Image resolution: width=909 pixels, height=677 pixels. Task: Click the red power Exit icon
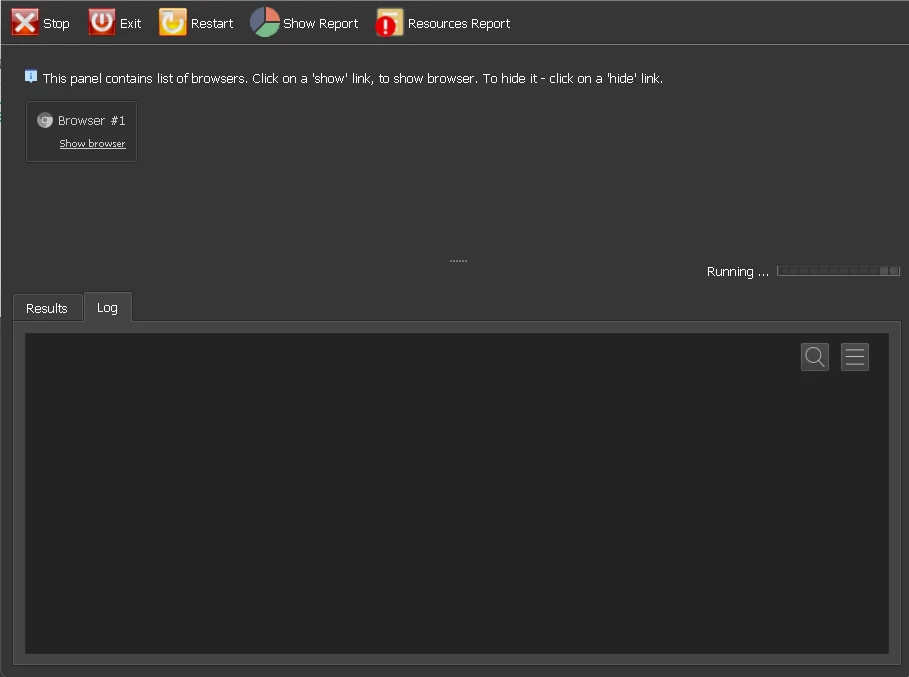tap(102, 23)
